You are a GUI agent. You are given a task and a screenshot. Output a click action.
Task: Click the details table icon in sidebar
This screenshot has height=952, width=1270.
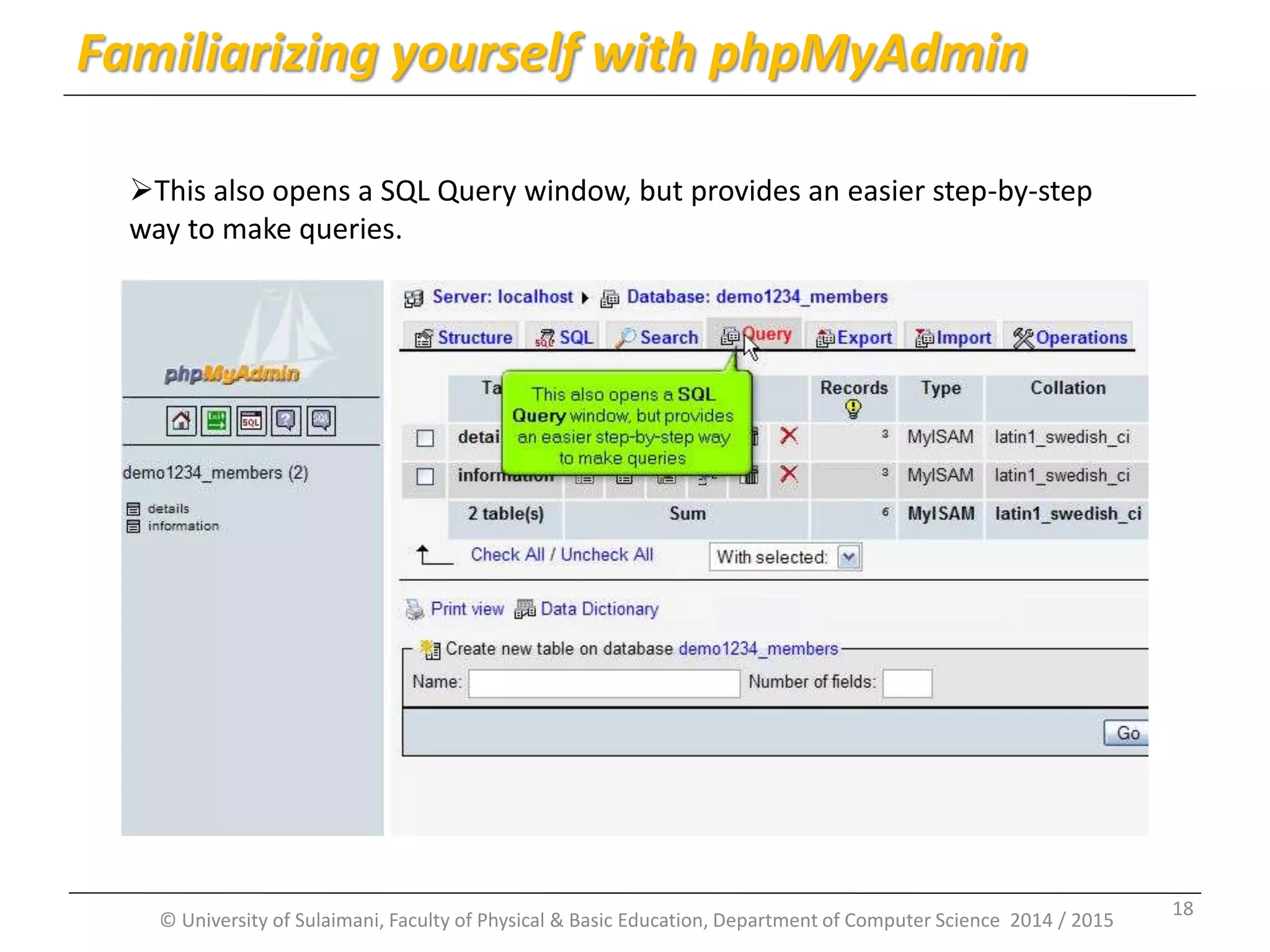pos(133,509)
